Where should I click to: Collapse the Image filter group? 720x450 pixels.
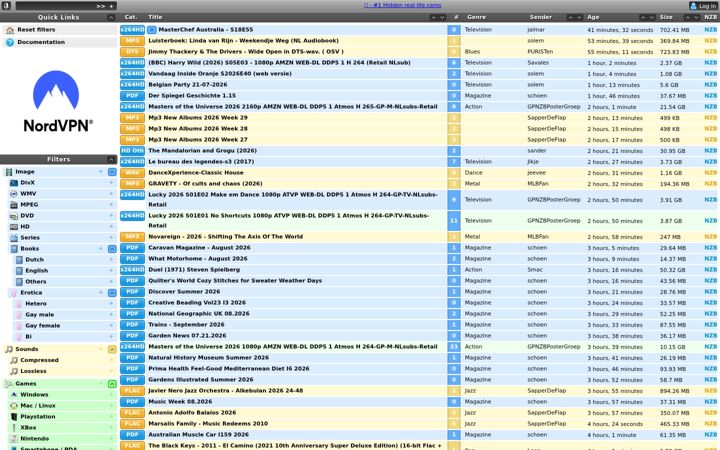point(112,172)
